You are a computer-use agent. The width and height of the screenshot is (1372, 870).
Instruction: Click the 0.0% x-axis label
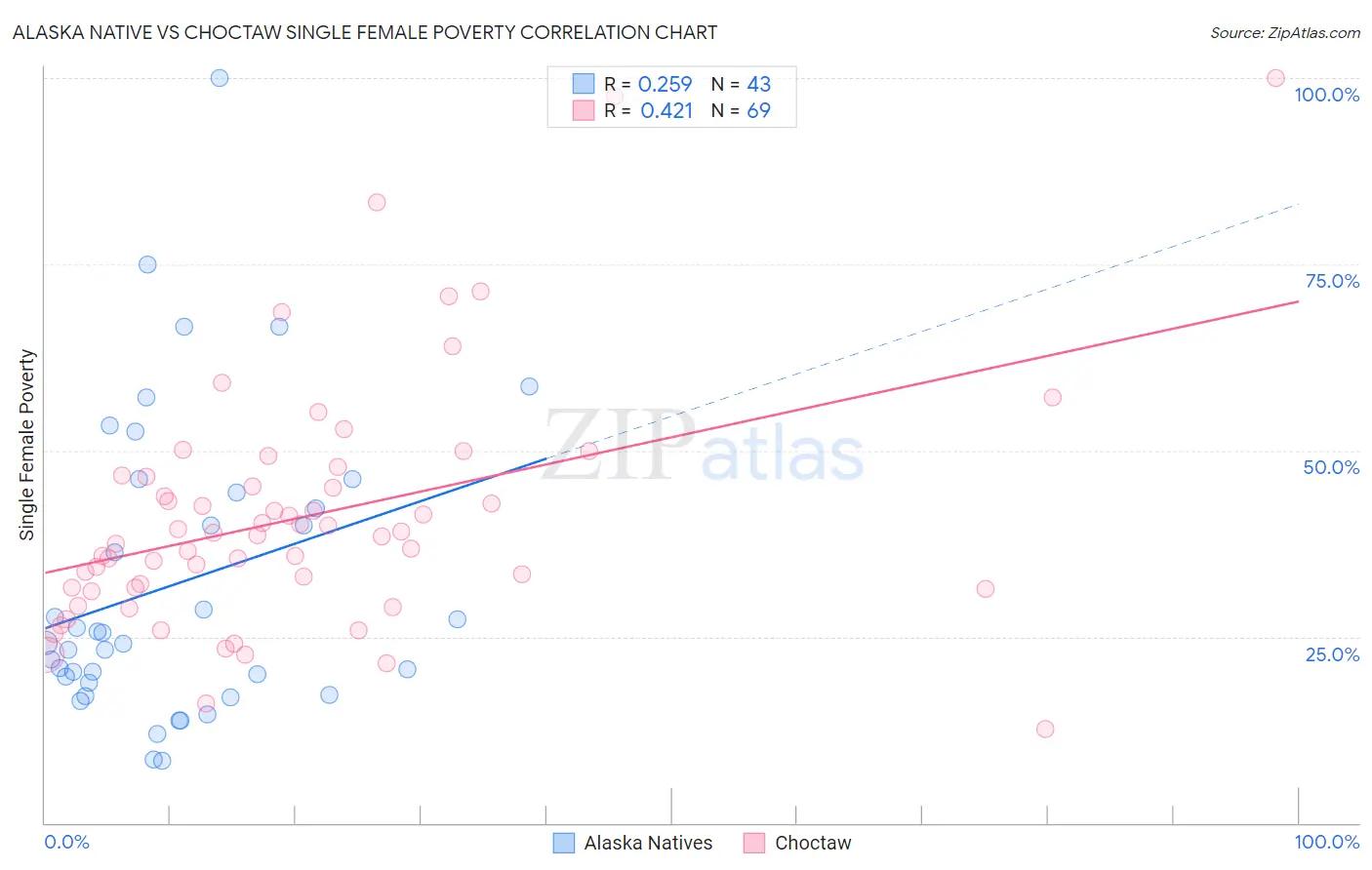point(66,842)
